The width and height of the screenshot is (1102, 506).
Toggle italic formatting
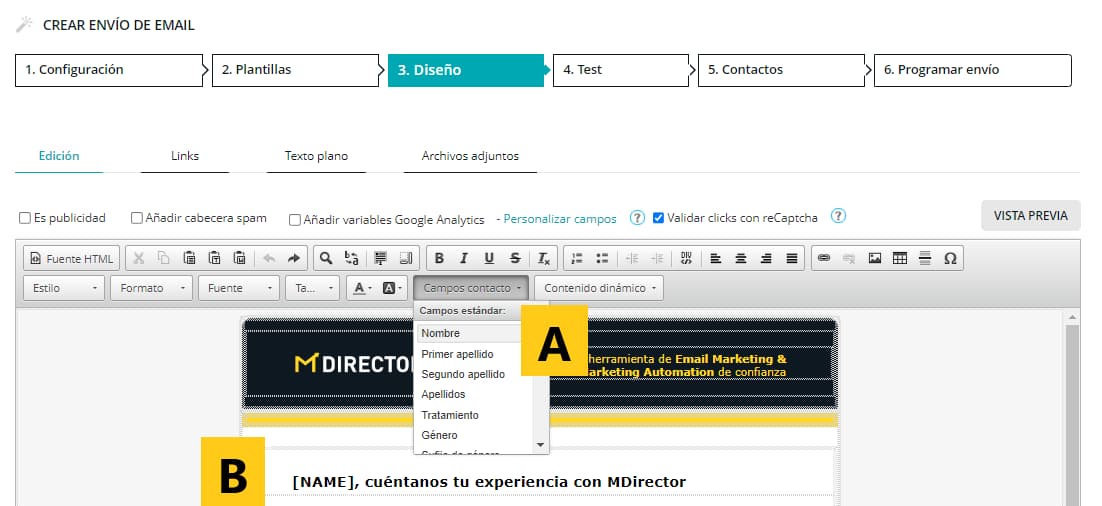tap(464, 259)
